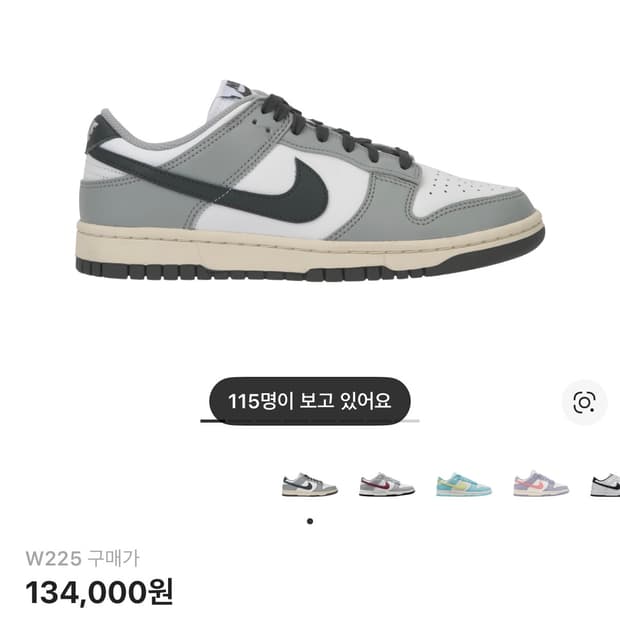Select the grey Dunk thumbnail with cream sole

(x=310, y=484)
